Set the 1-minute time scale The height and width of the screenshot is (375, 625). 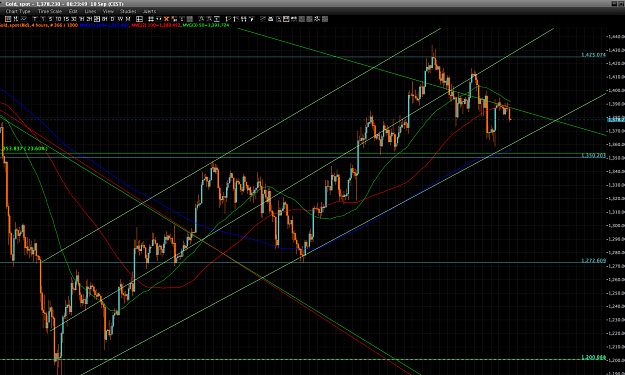click(43, 19)
